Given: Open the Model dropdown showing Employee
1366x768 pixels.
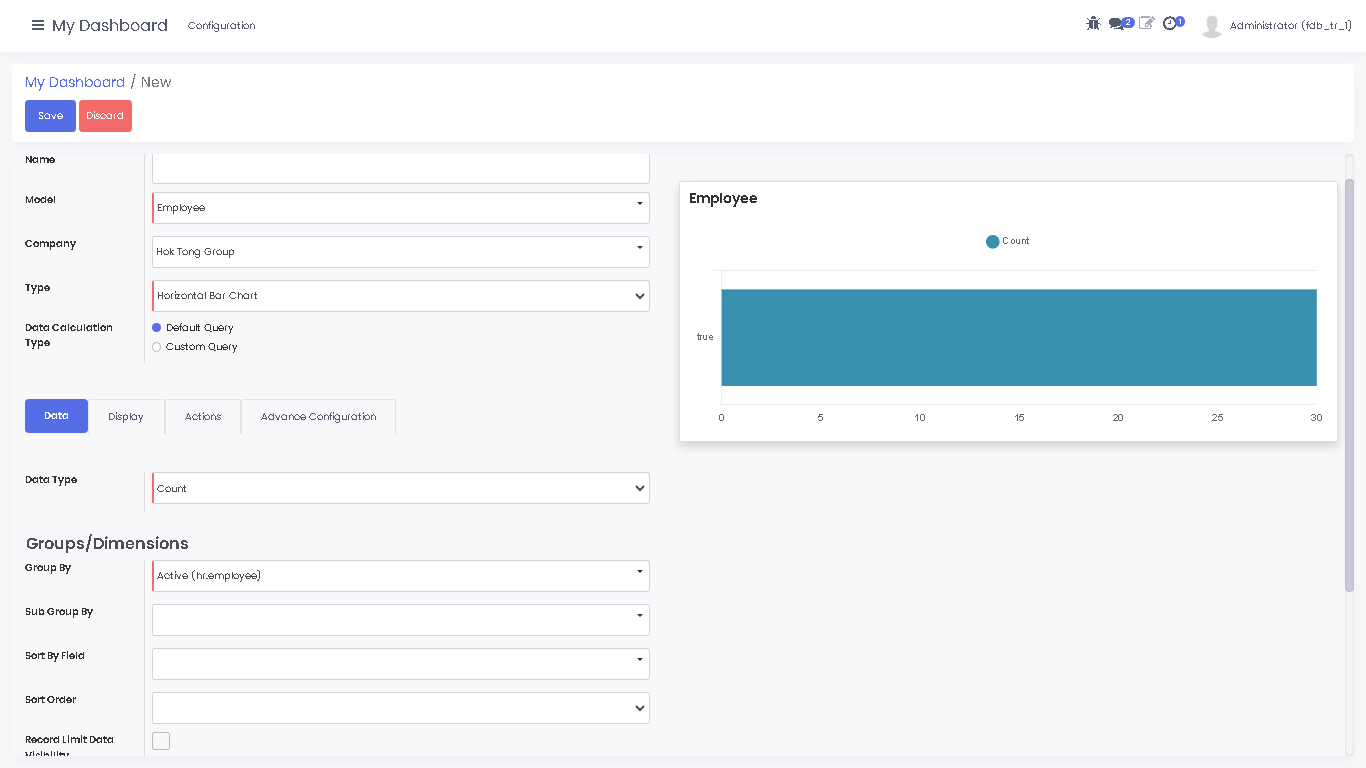Looking at the screenshot, I should [640, 207].
